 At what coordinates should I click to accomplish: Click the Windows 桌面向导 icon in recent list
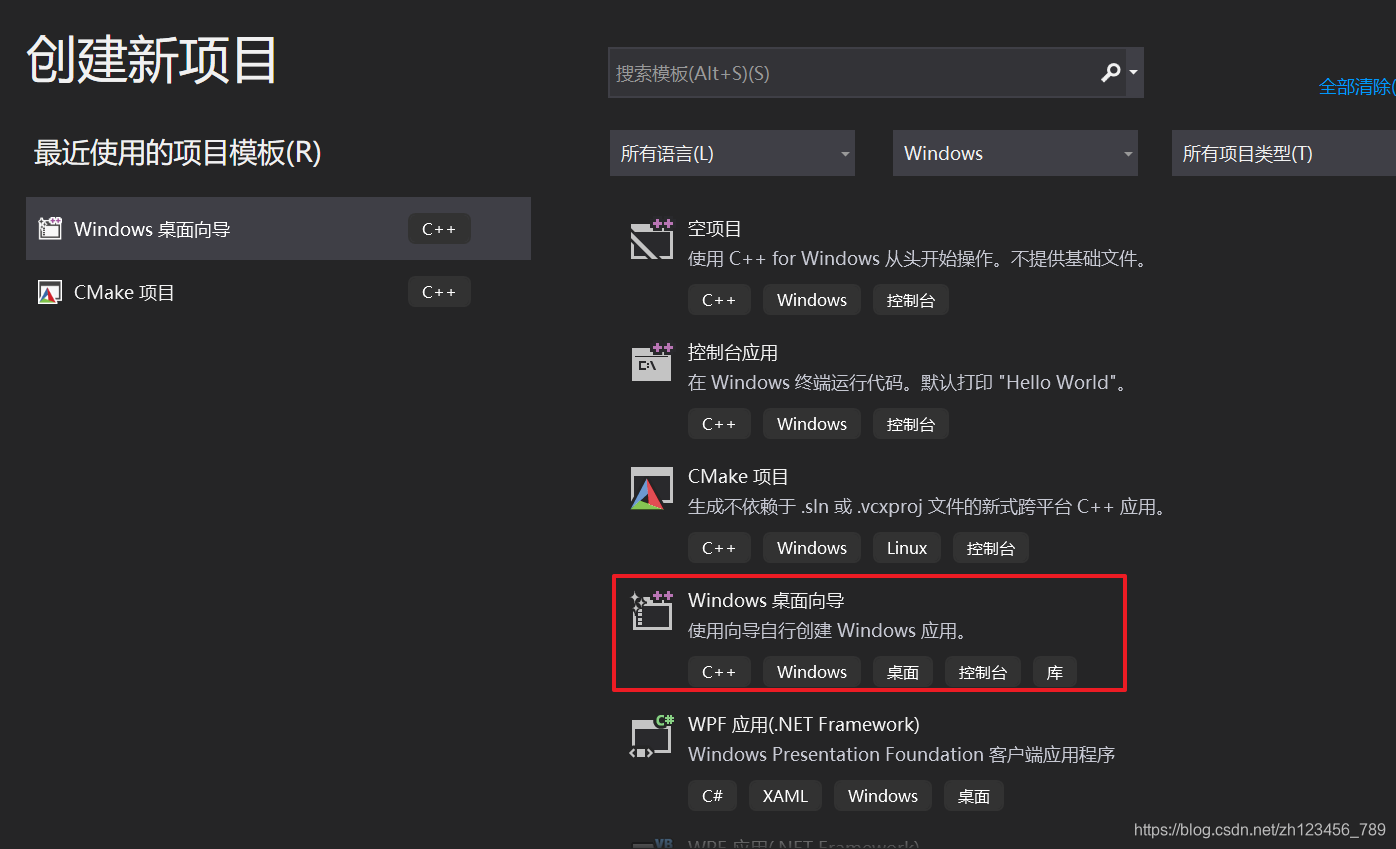pyautogui.click(x=50, y=229)
